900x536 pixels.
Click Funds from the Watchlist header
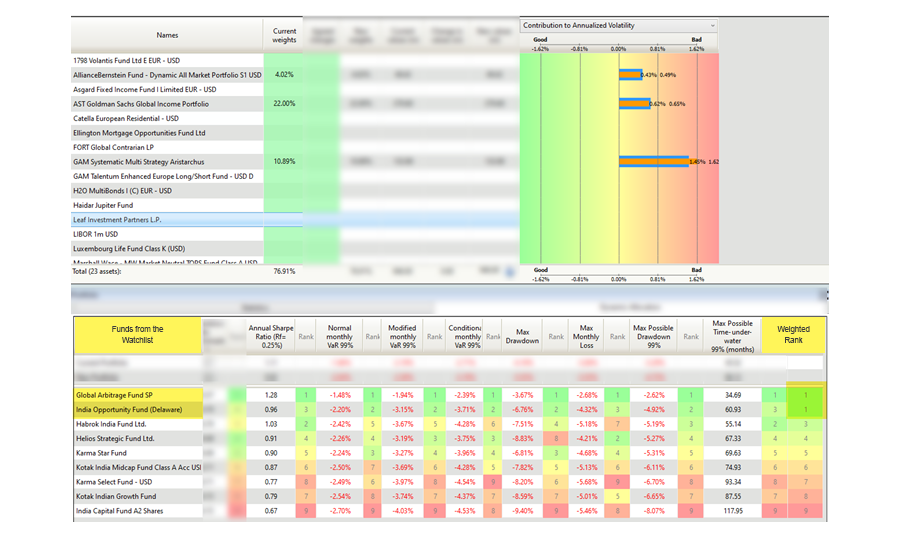(138, 335)
